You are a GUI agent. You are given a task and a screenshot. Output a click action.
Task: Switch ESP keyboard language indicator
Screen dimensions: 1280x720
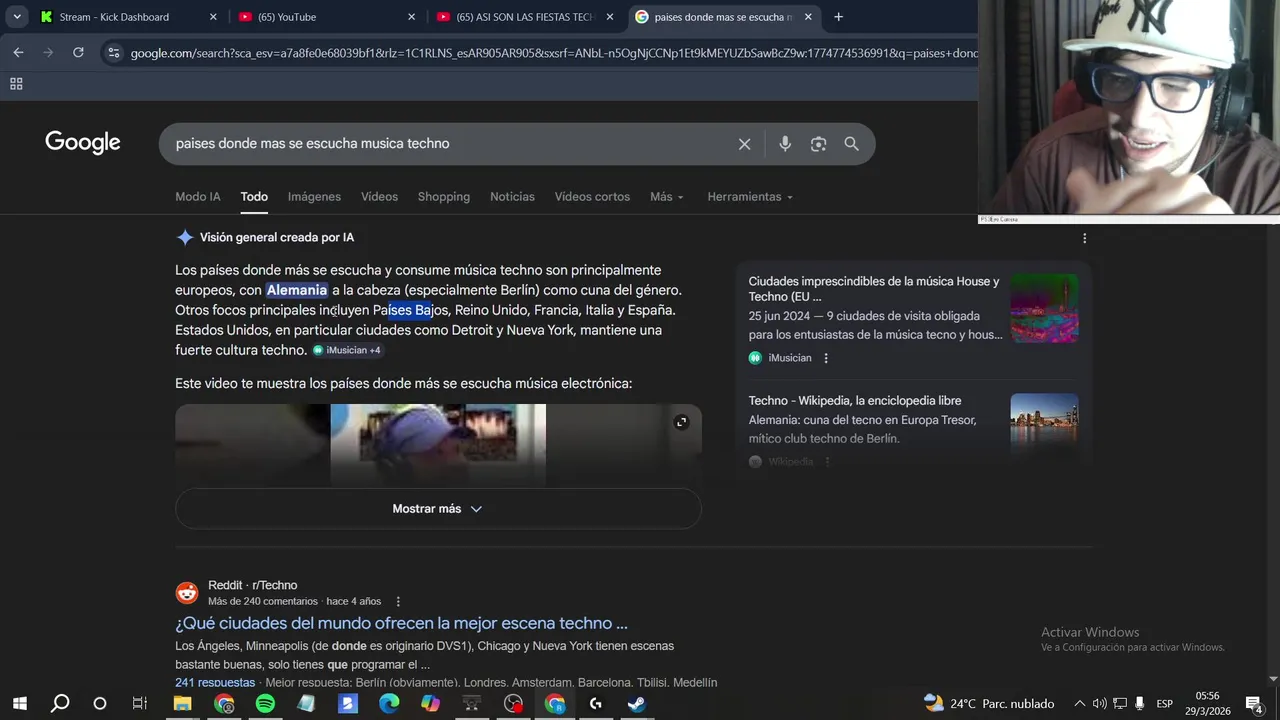1164,704
